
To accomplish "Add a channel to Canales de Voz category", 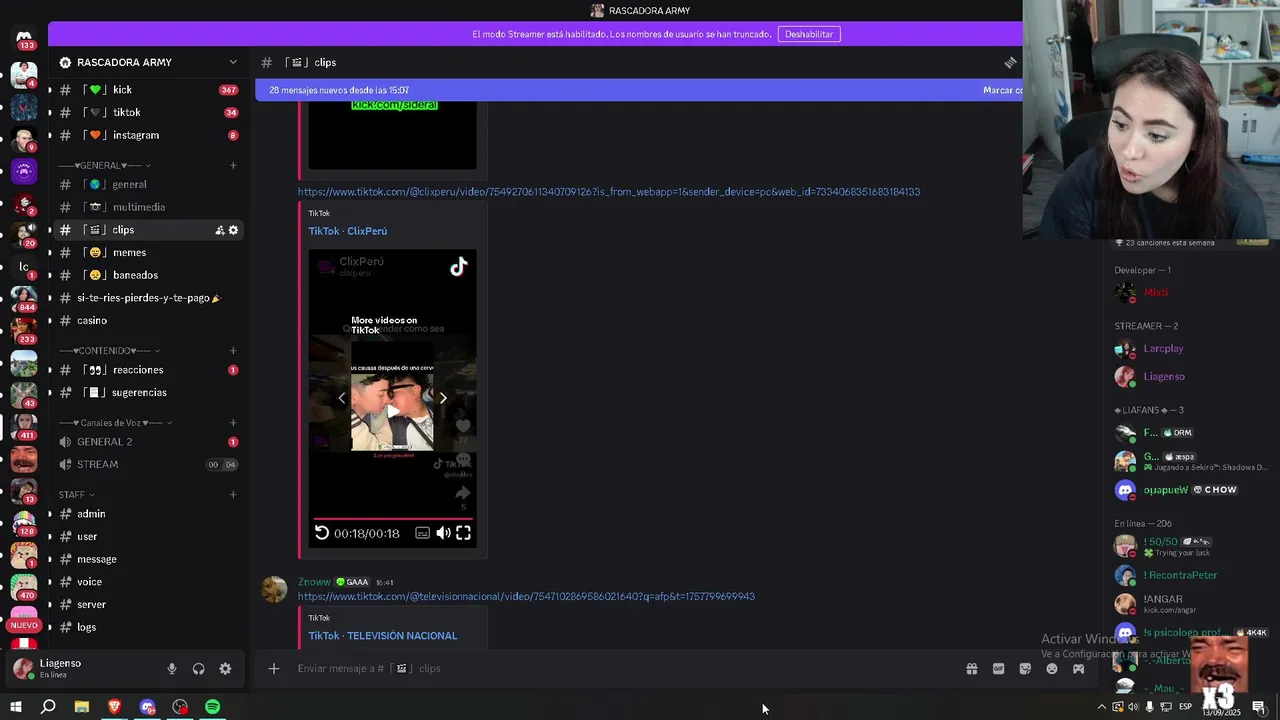I will tap(233, 423).
